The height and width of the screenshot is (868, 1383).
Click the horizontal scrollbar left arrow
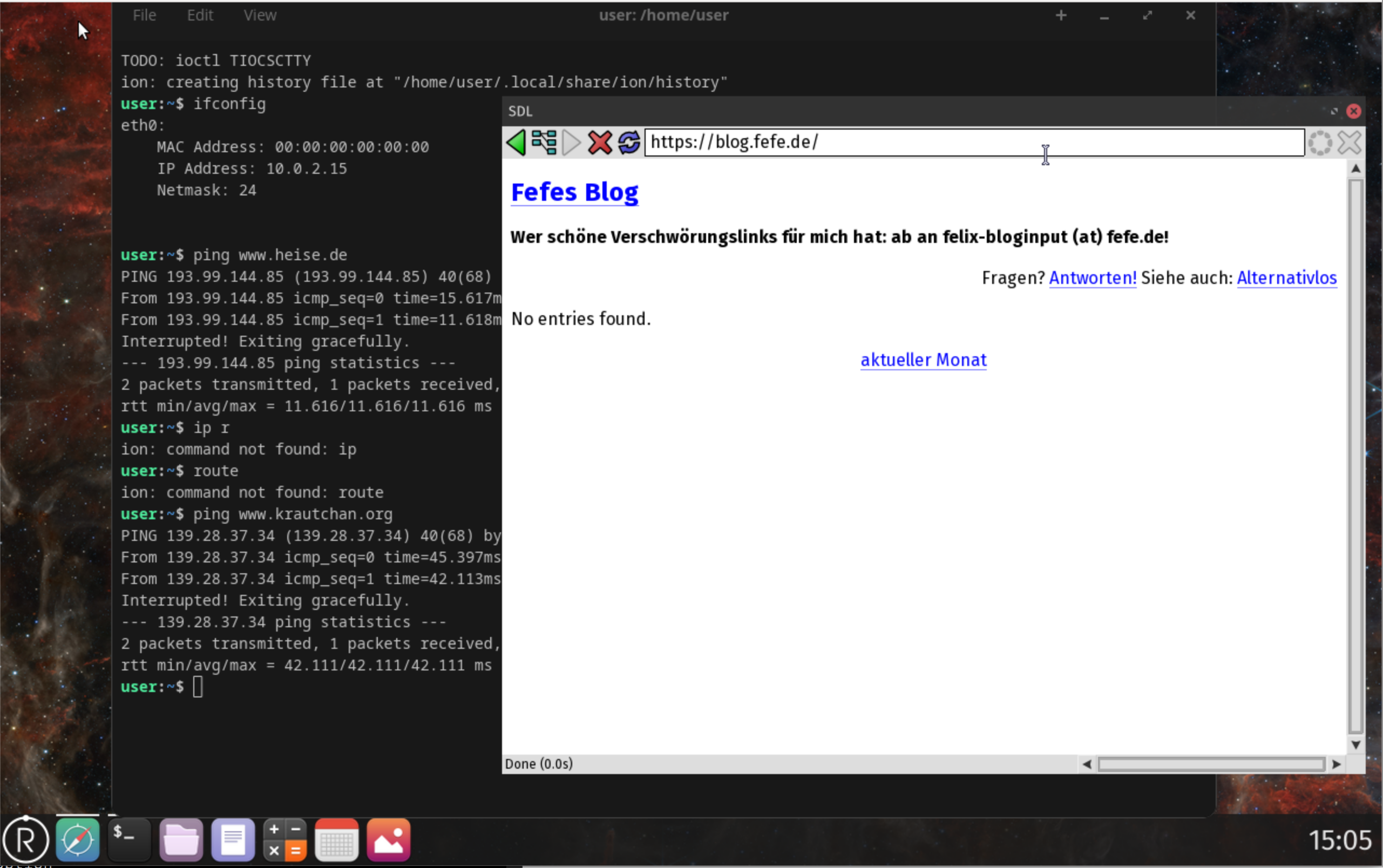[1086, 764]
